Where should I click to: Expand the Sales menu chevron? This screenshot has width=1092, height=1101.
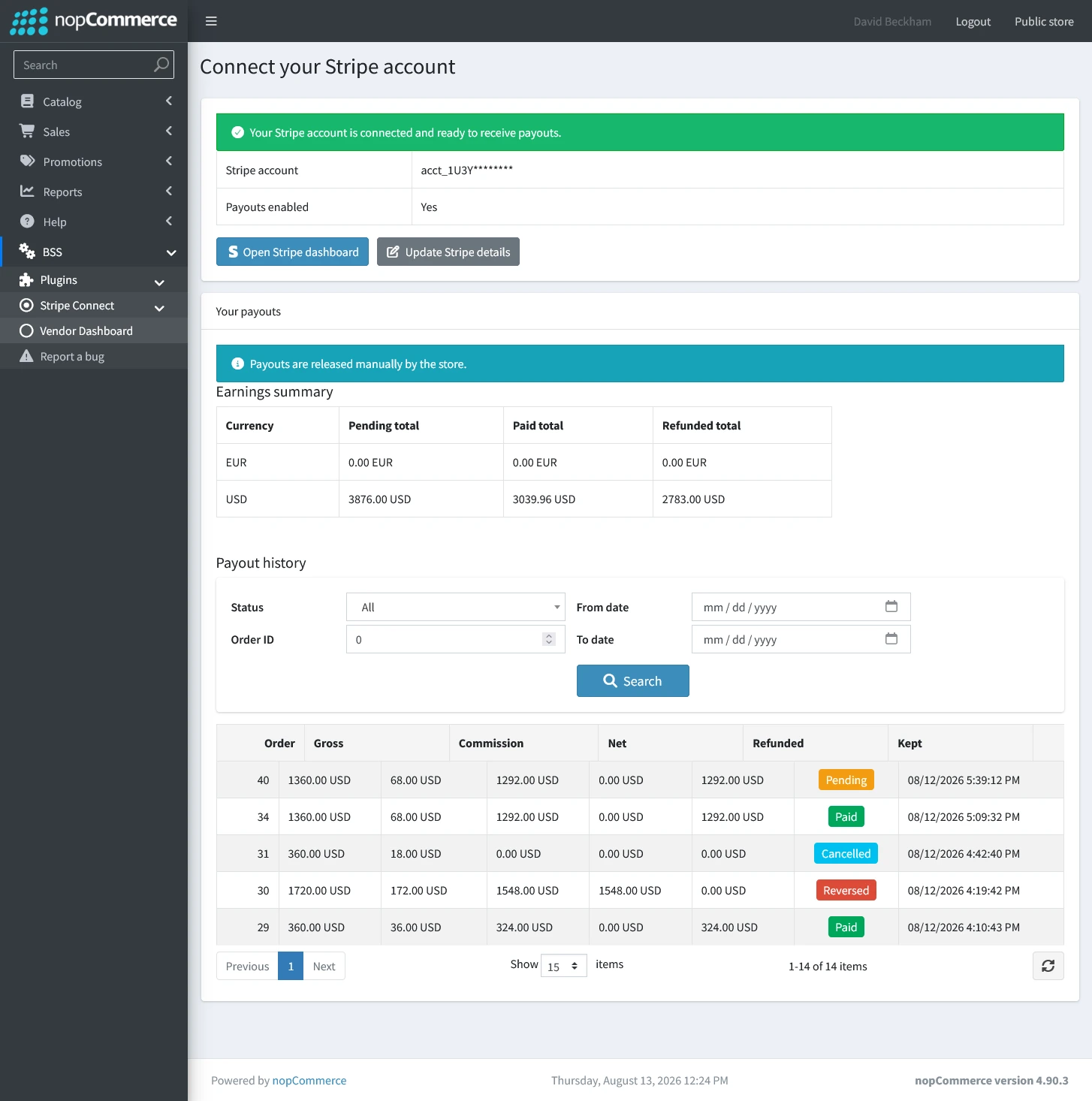pos(169,131)
